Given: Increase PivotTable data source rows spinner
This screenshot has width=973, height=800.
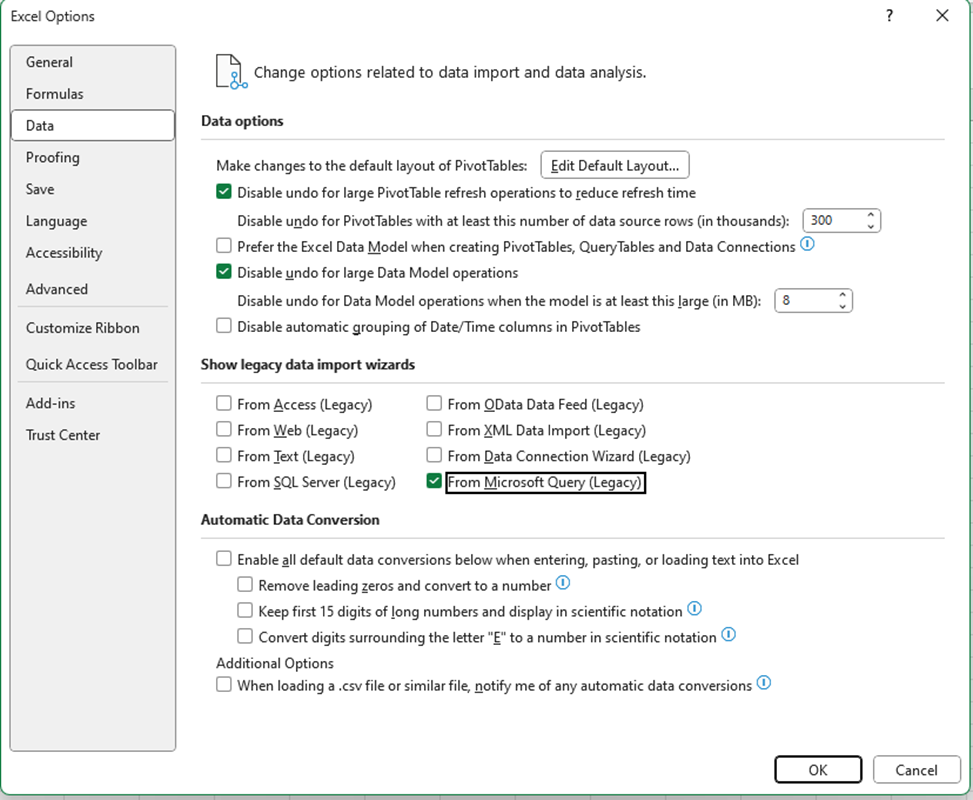Looking at the screenshot, I should (x=871, y=215).
